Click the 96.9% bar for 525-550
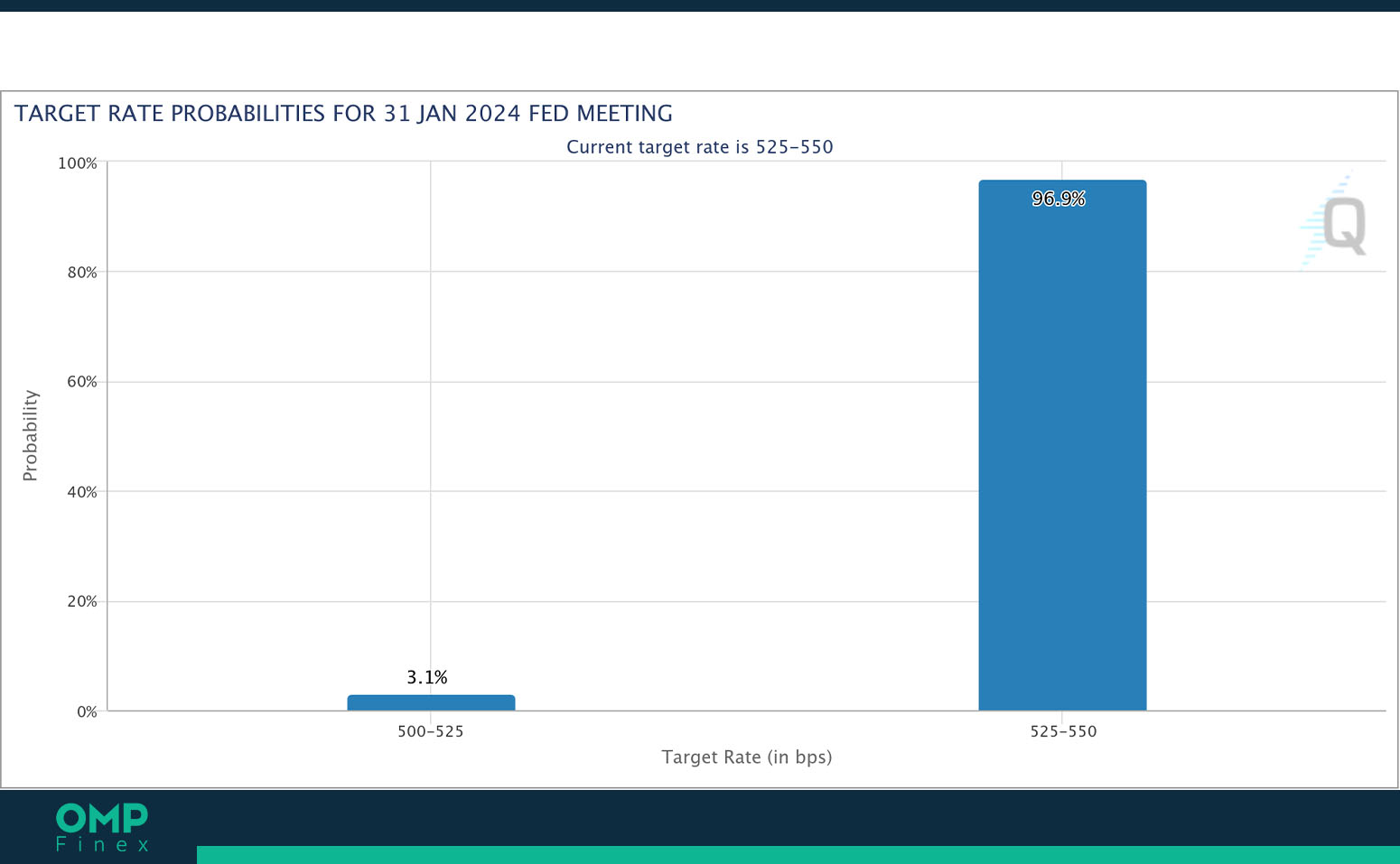This screenshot has height=864, width=1400. (1062, 445)
